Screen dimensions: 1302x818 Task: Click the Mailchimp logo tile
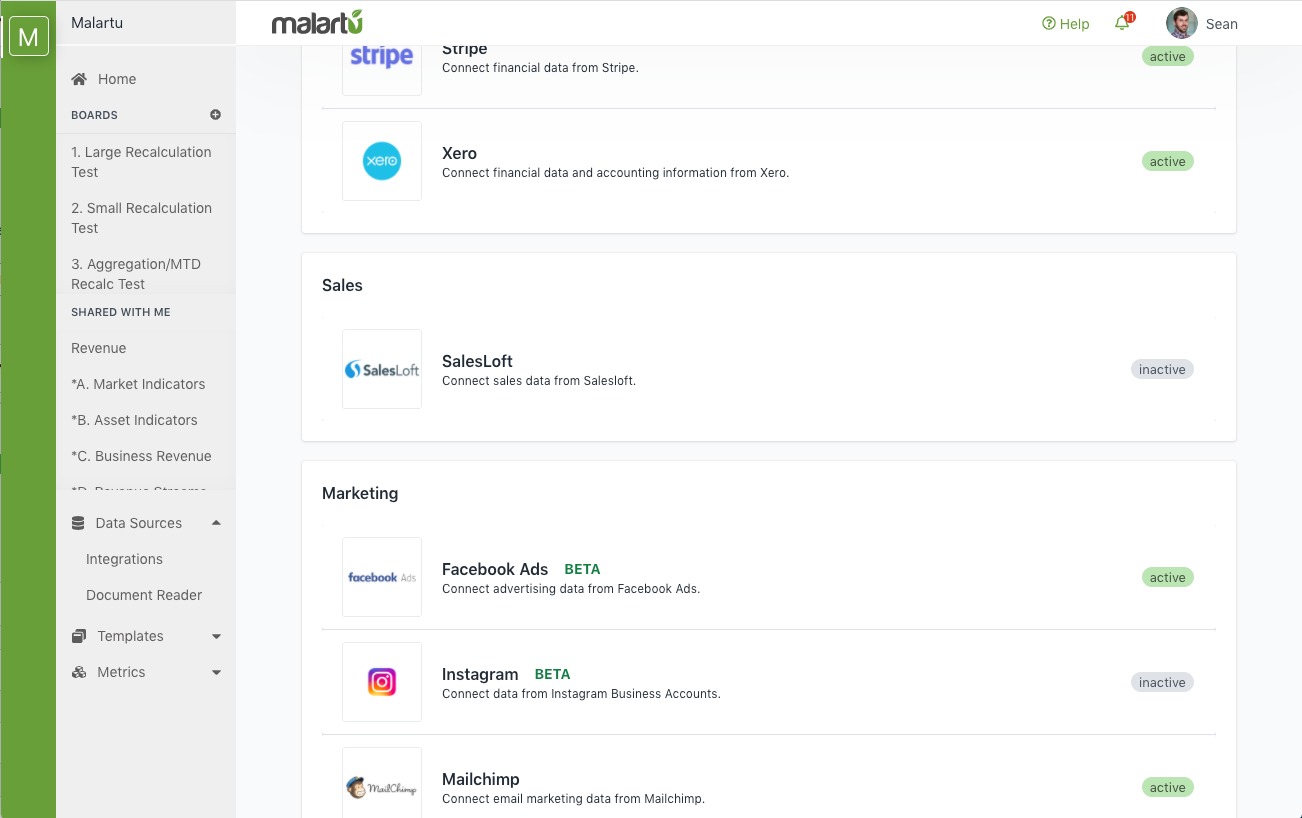pyautogui.click(x=381, y=787)
